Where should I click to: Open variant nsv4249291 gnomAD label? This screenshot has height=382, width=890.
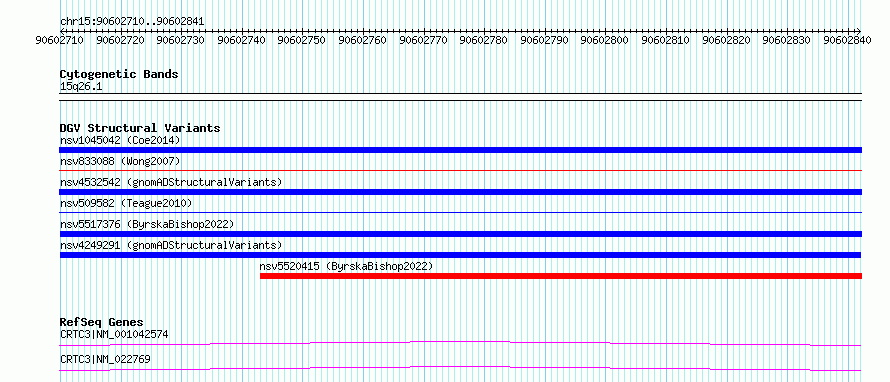point(171,245)
